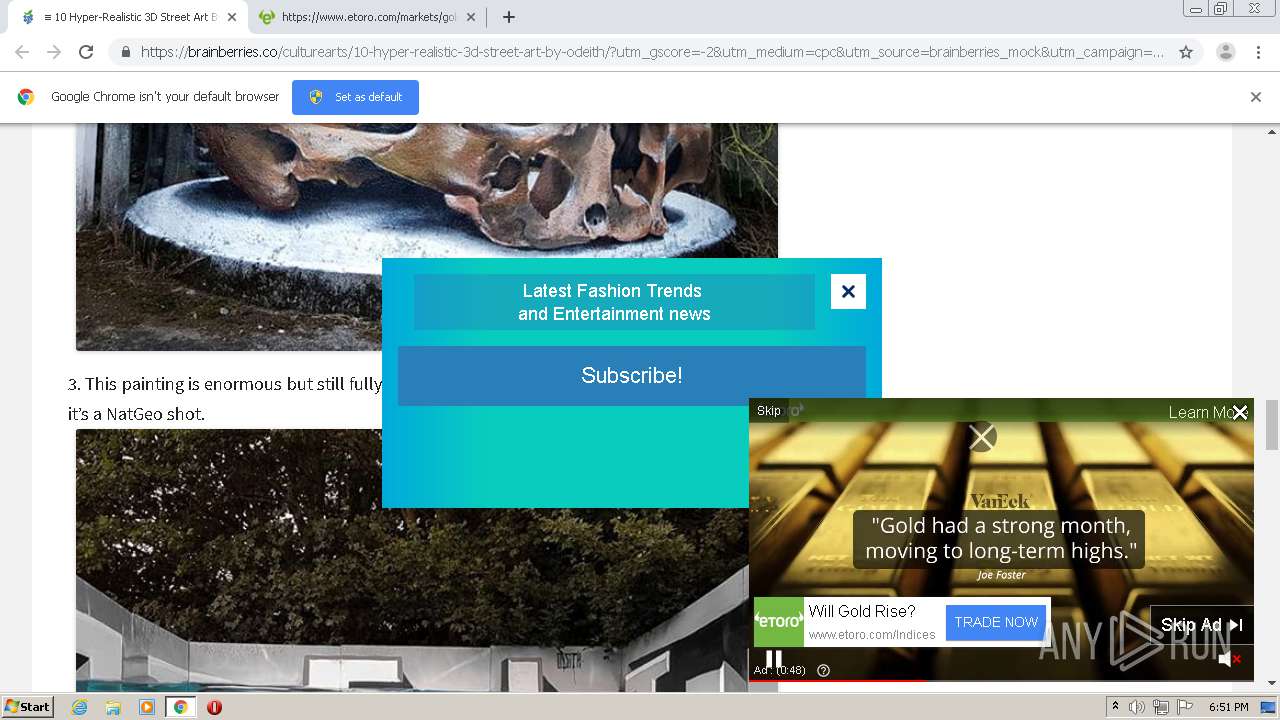Open the red Opera taskbar icon

[x=214, y=707]
